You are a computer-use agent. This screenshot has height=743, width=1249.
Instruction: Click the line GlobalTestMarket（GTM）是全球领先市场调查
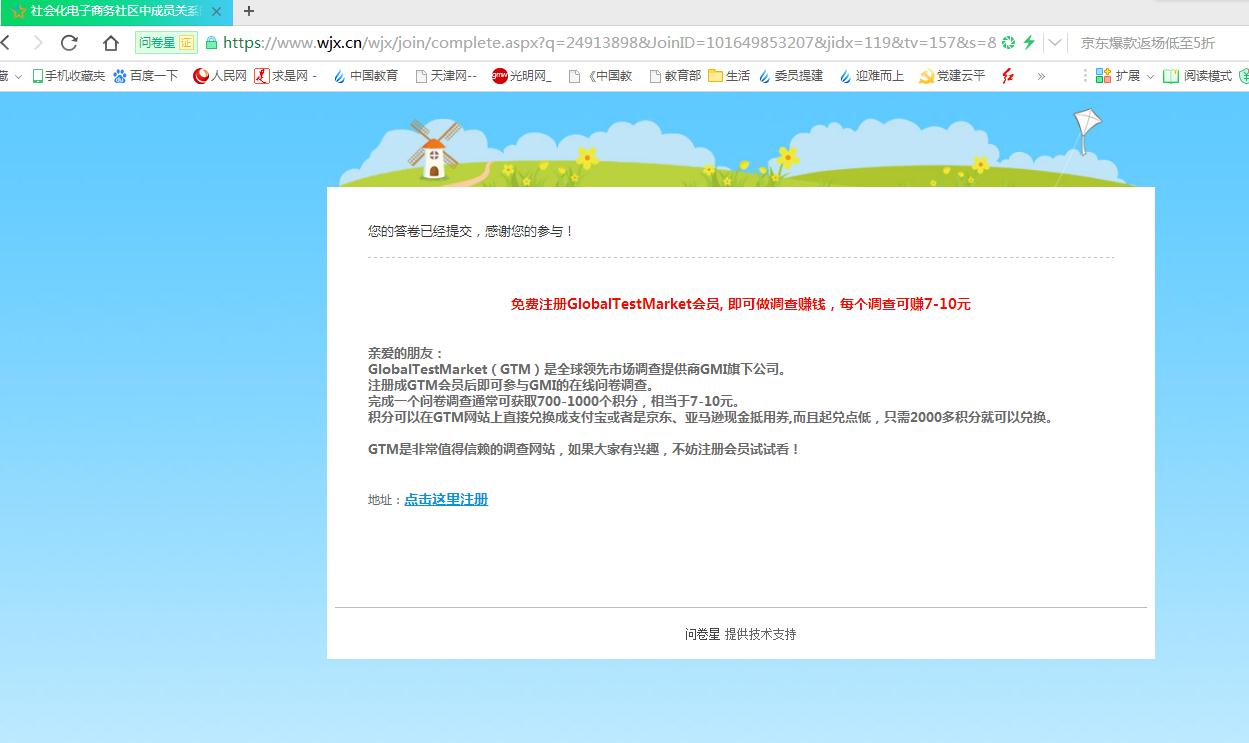click(x=579, y=369)
